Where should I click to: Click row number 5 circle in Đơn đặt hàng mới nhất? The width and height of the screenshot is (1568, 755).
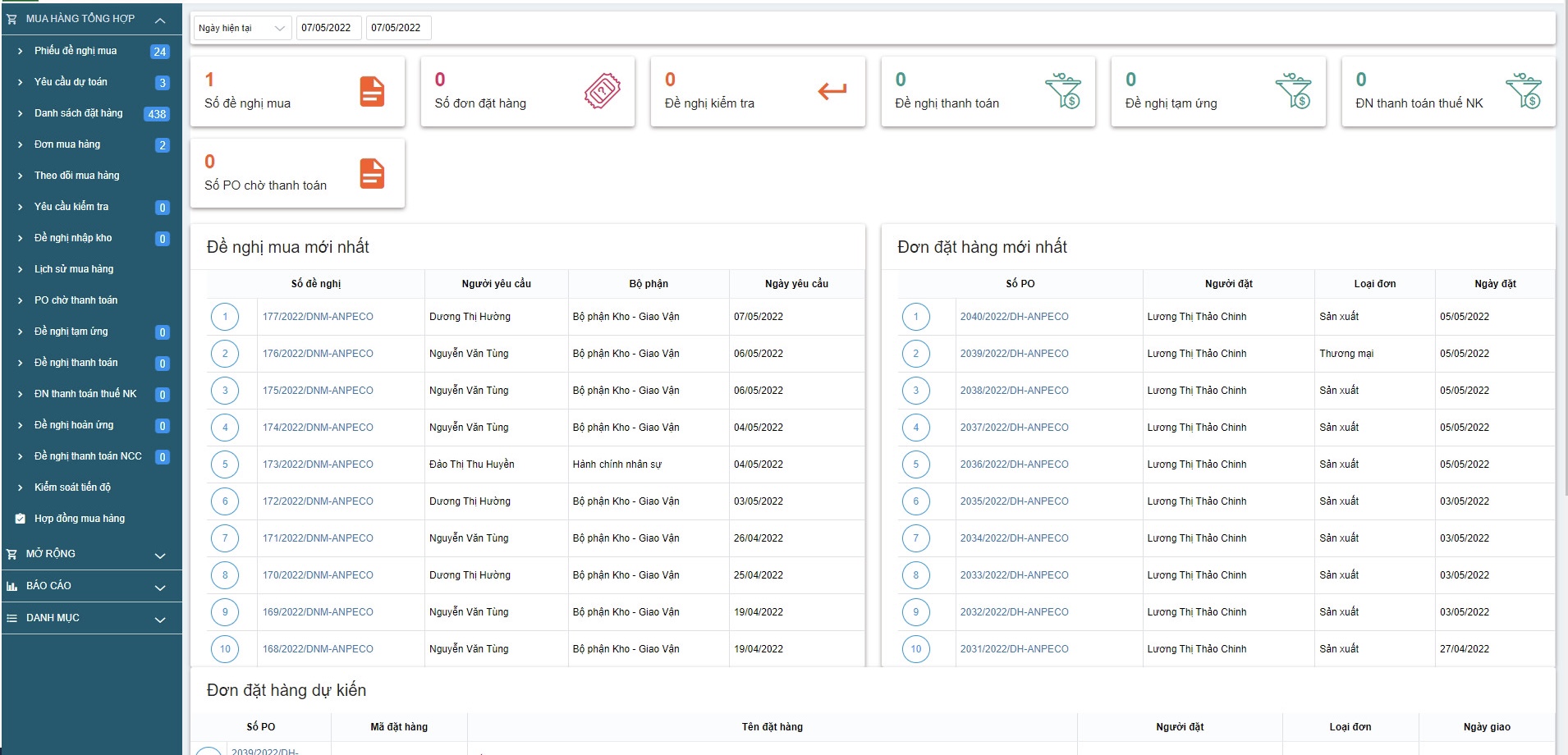click(x=916, y=464)
